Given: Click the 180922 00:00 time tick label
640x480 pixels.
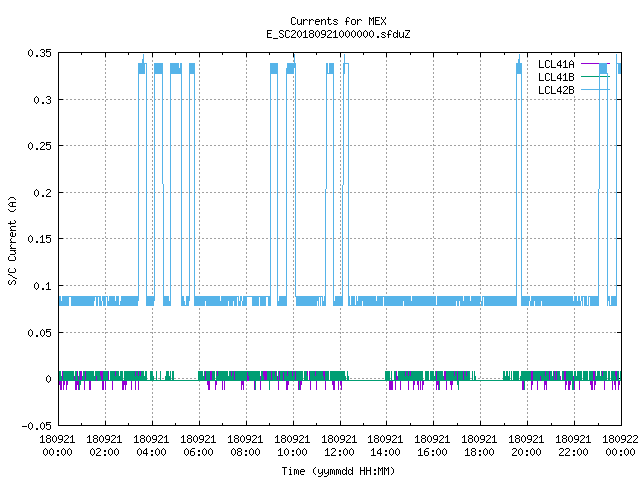Looking at the screenshot, I should coord(620,446).
